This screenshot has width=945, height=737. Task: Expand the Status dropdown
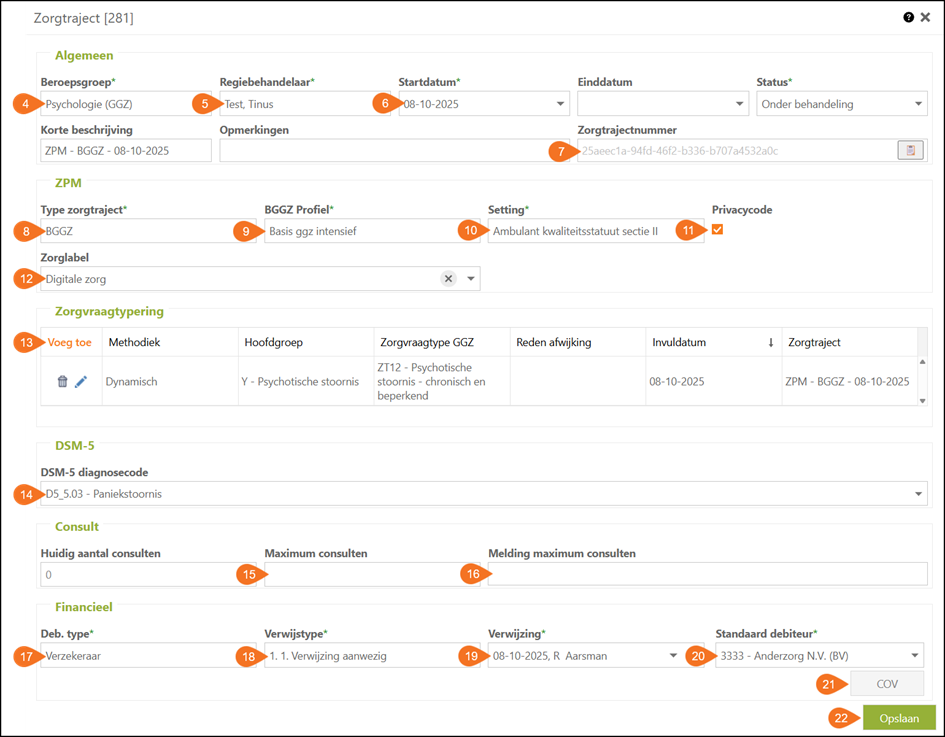coord(918,104)
